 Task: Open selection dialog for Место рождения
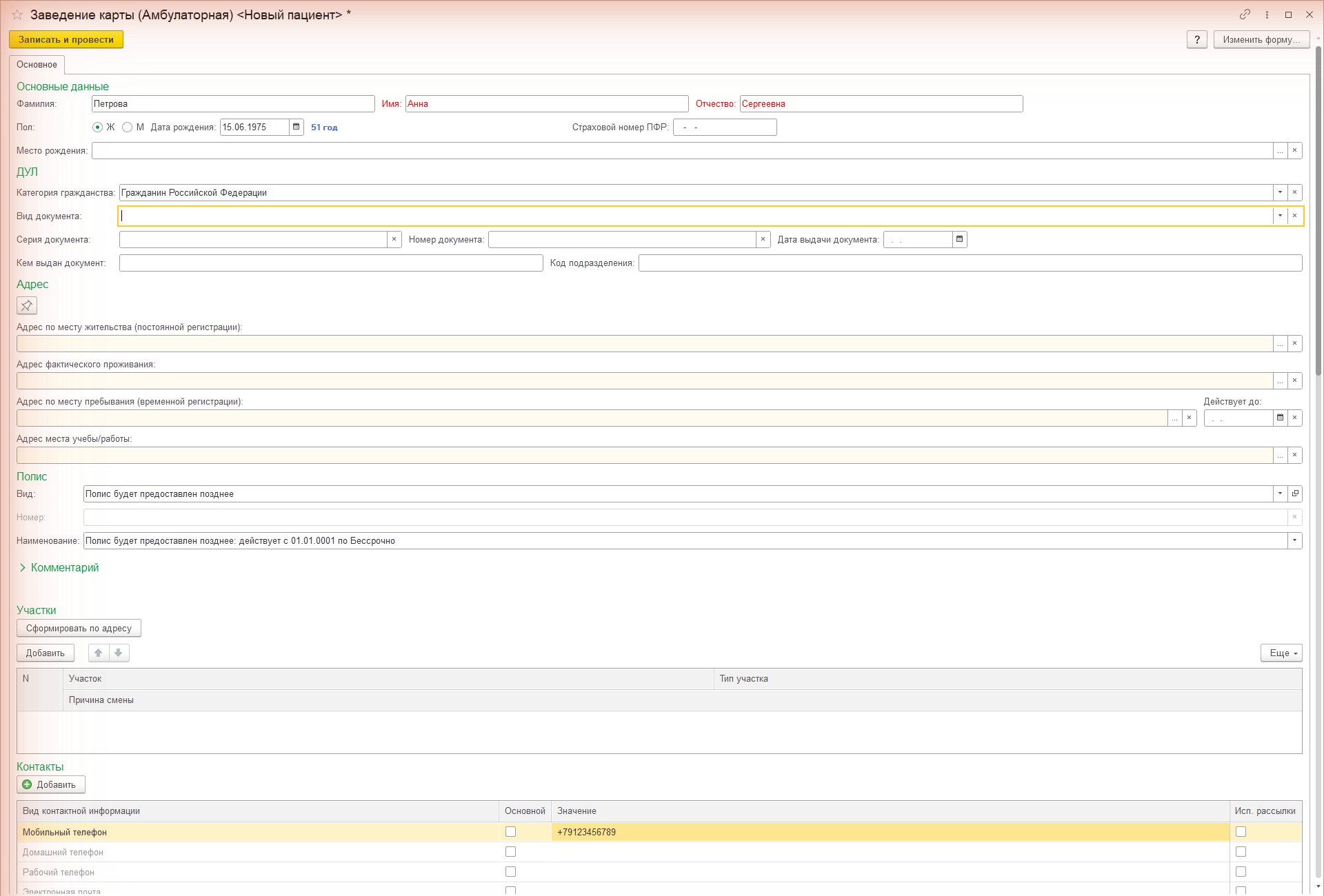(x=1280, y=150)
